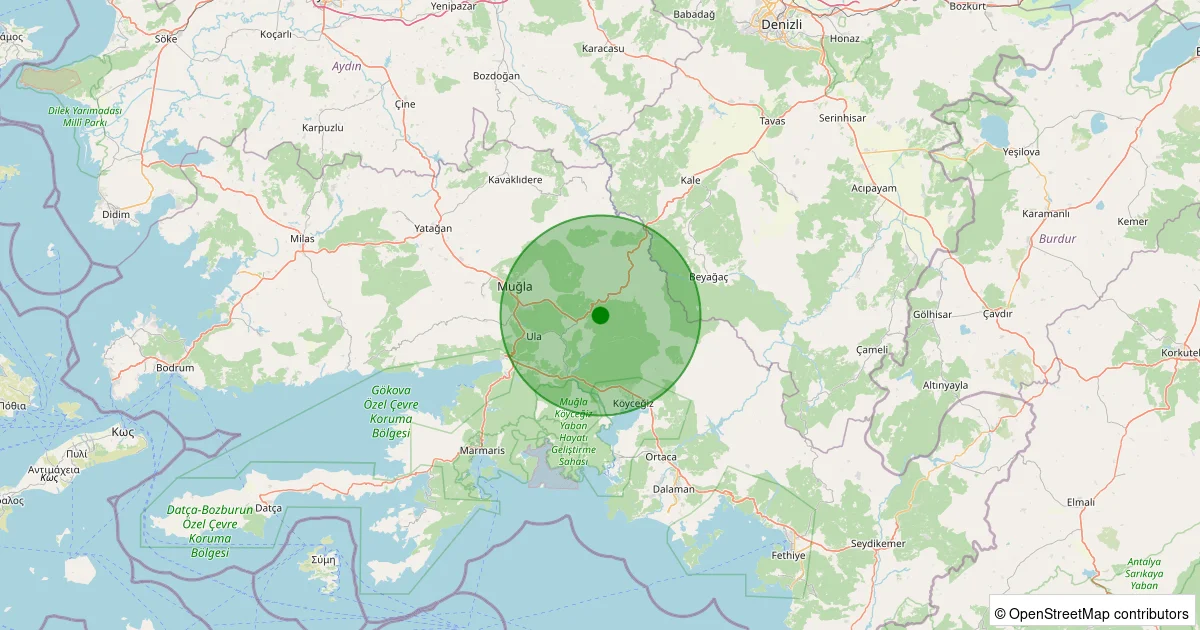Click the Dalaman town label
The height and width of the screenshot is (630, 1200).
coord(673,489)
